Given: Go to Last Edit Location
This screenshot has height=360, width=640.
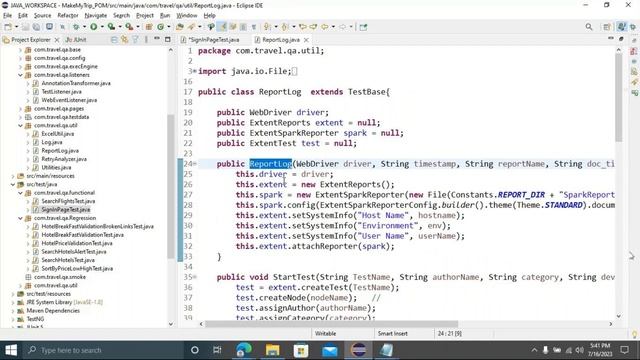Looking at the screenshot, I should pyautogui.click(x=303, y=27).
